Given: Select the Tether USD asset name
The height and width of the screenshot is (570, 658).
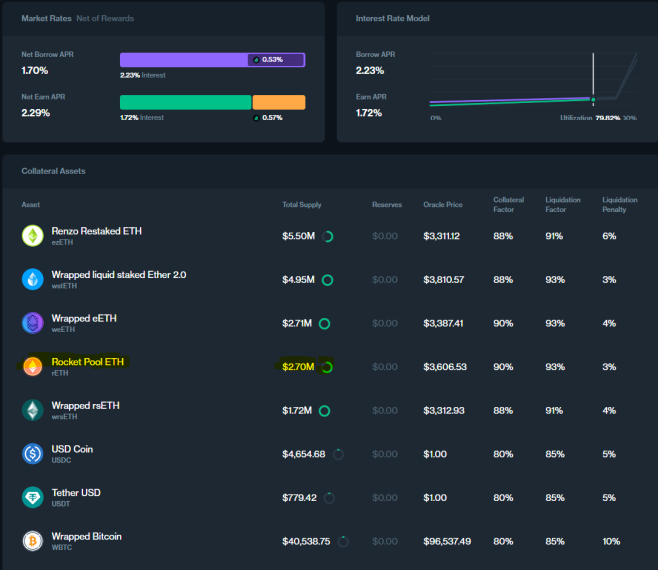Looking at the screenshot, I should pyautogui.click(x=76, y=493).
